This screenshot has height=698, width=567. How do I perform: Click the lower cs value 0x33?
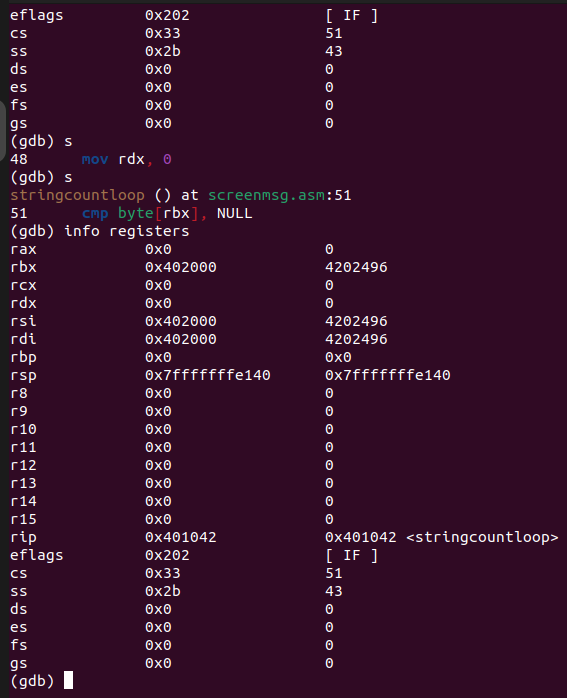162,573
